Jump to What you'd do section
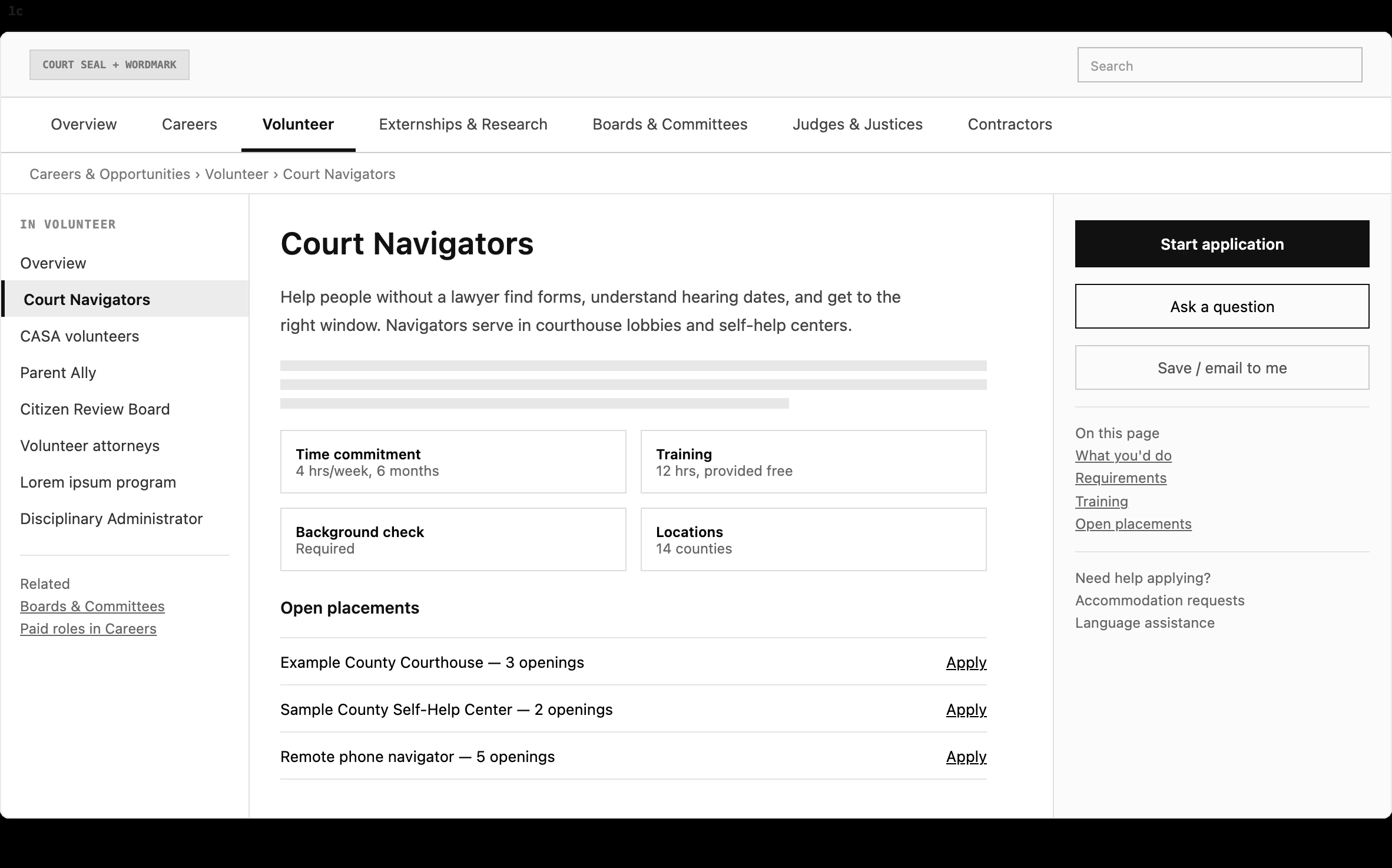1392x868 pixels. pos(1123,456)
